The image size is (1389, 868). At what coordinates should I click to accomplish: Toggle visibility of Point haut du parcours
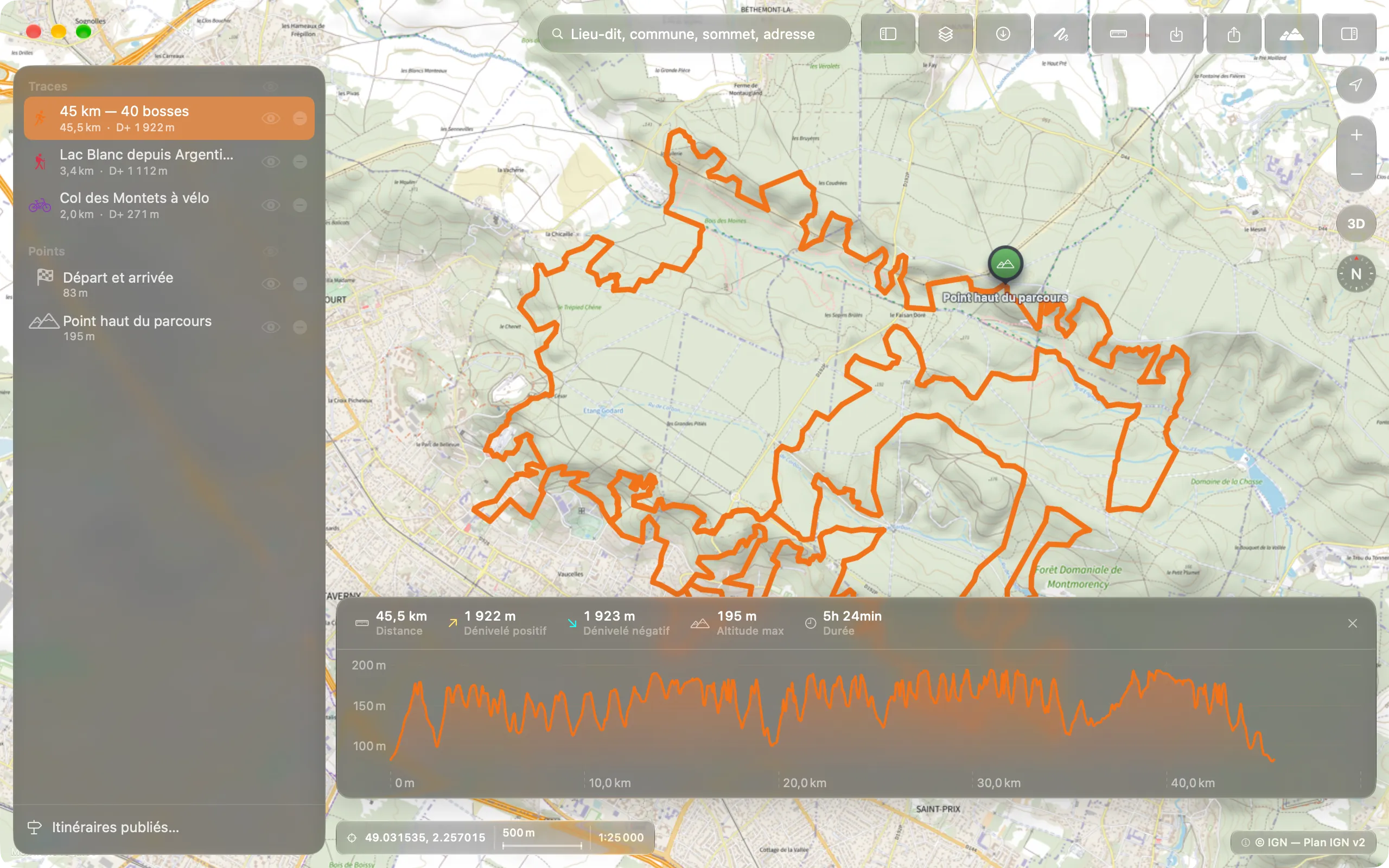coord(271,327)
